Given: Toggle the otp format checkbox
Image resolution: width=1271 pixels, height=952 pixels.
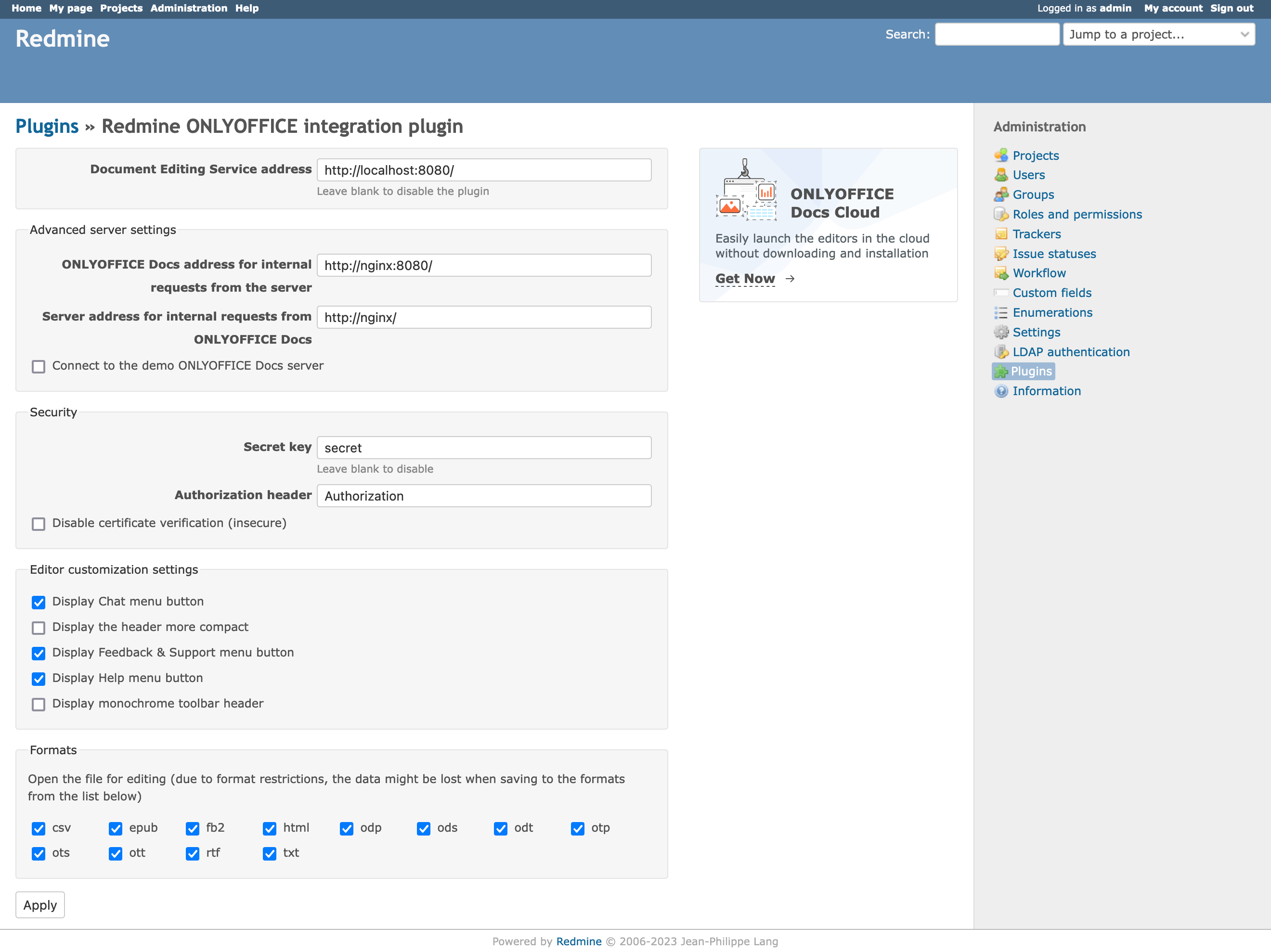Looking at the screenshot, I should [577, 828].
